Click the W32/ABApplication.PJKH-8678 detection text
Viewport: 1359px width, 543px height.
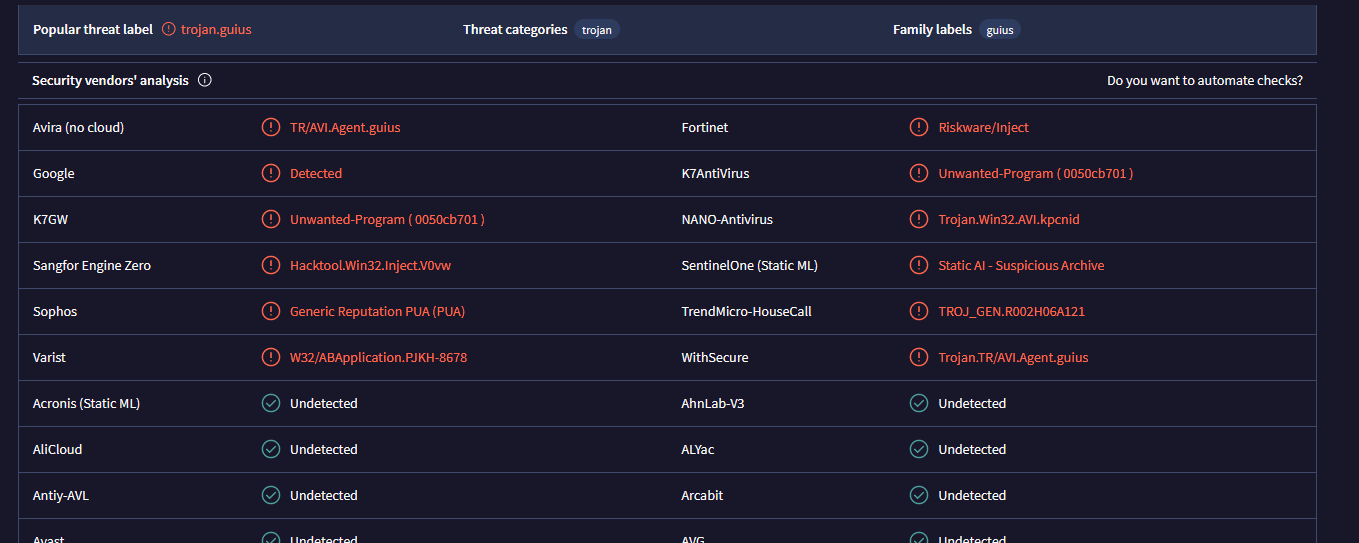378,357
